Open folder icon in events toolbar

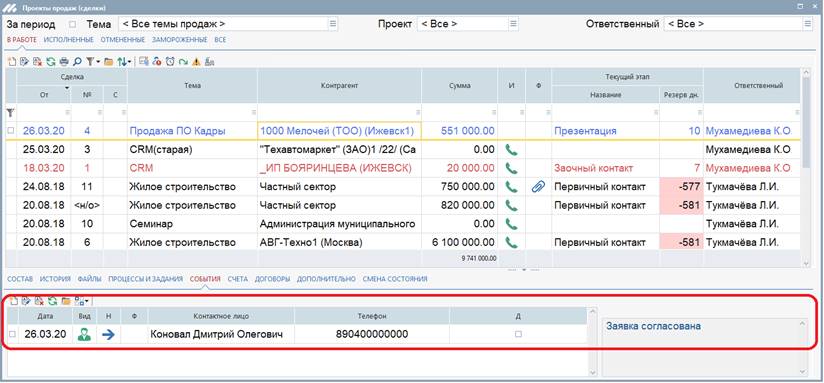(x=66, y=301)
